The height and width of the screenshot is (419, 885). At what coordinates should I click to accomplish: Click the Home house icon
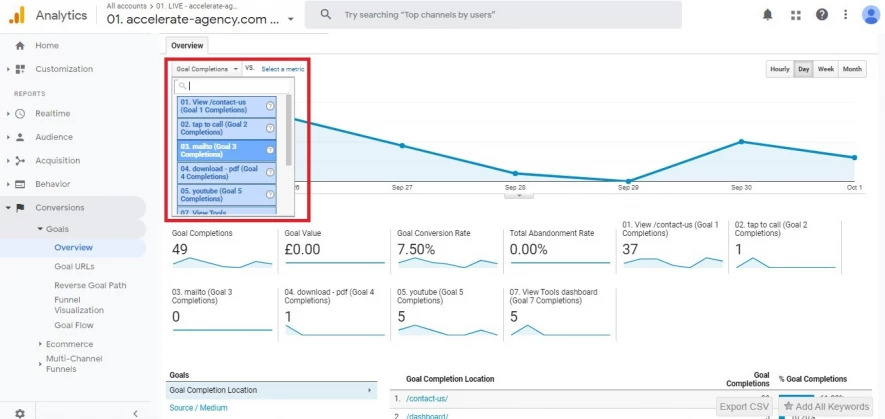point(20,46)
